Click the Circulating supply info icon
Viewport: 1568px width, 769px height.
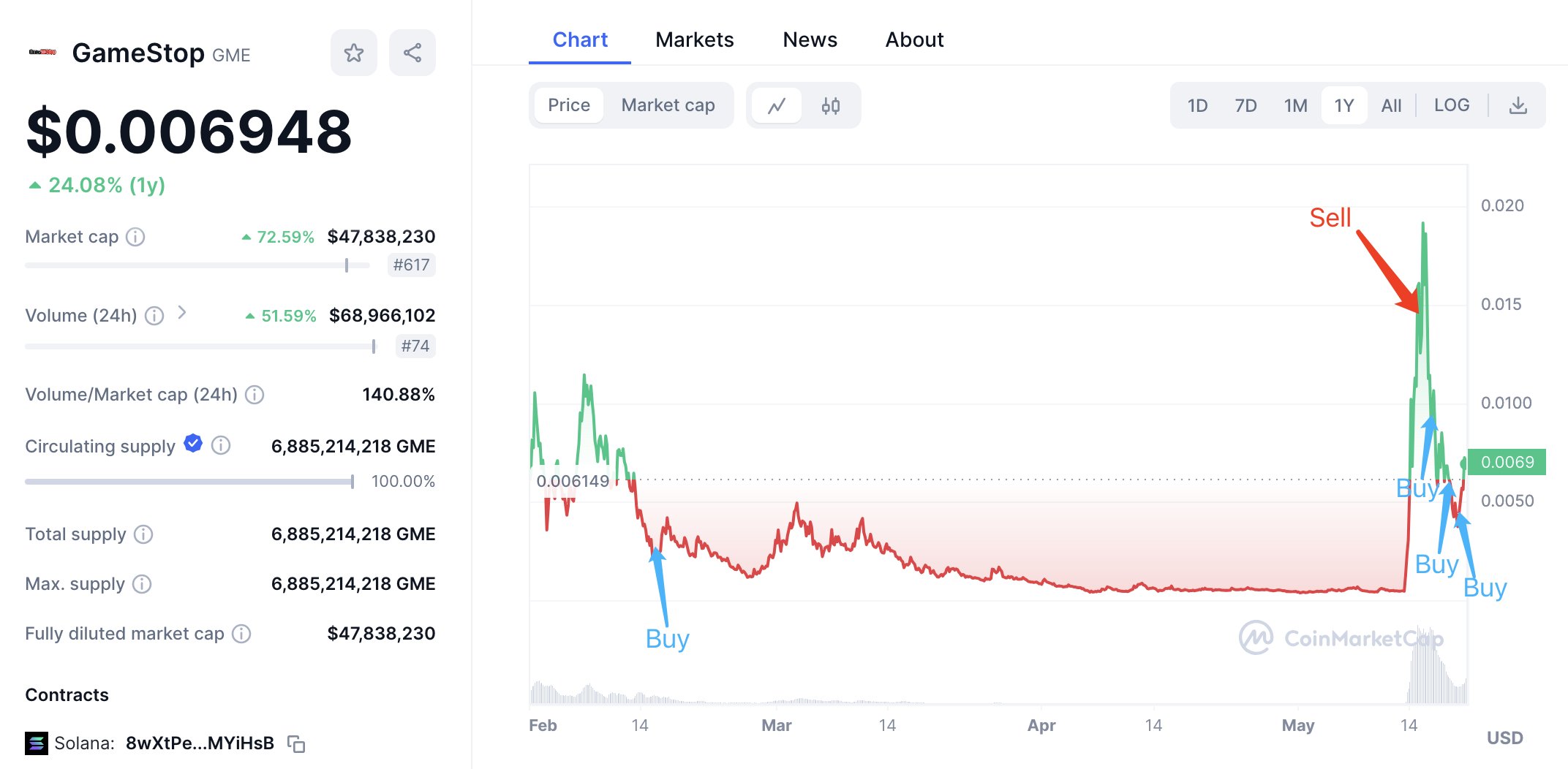pyautogui.click(x=221, y=445)
